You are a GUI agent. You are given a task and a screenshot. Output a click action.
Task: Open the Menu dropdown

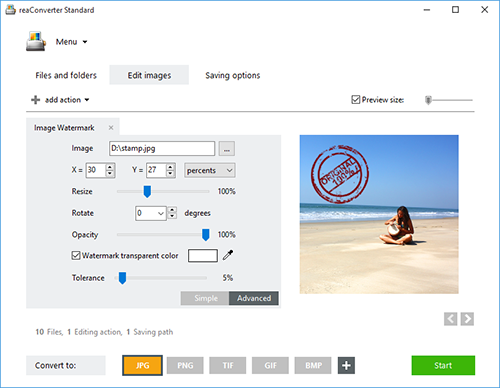(71, 42)
